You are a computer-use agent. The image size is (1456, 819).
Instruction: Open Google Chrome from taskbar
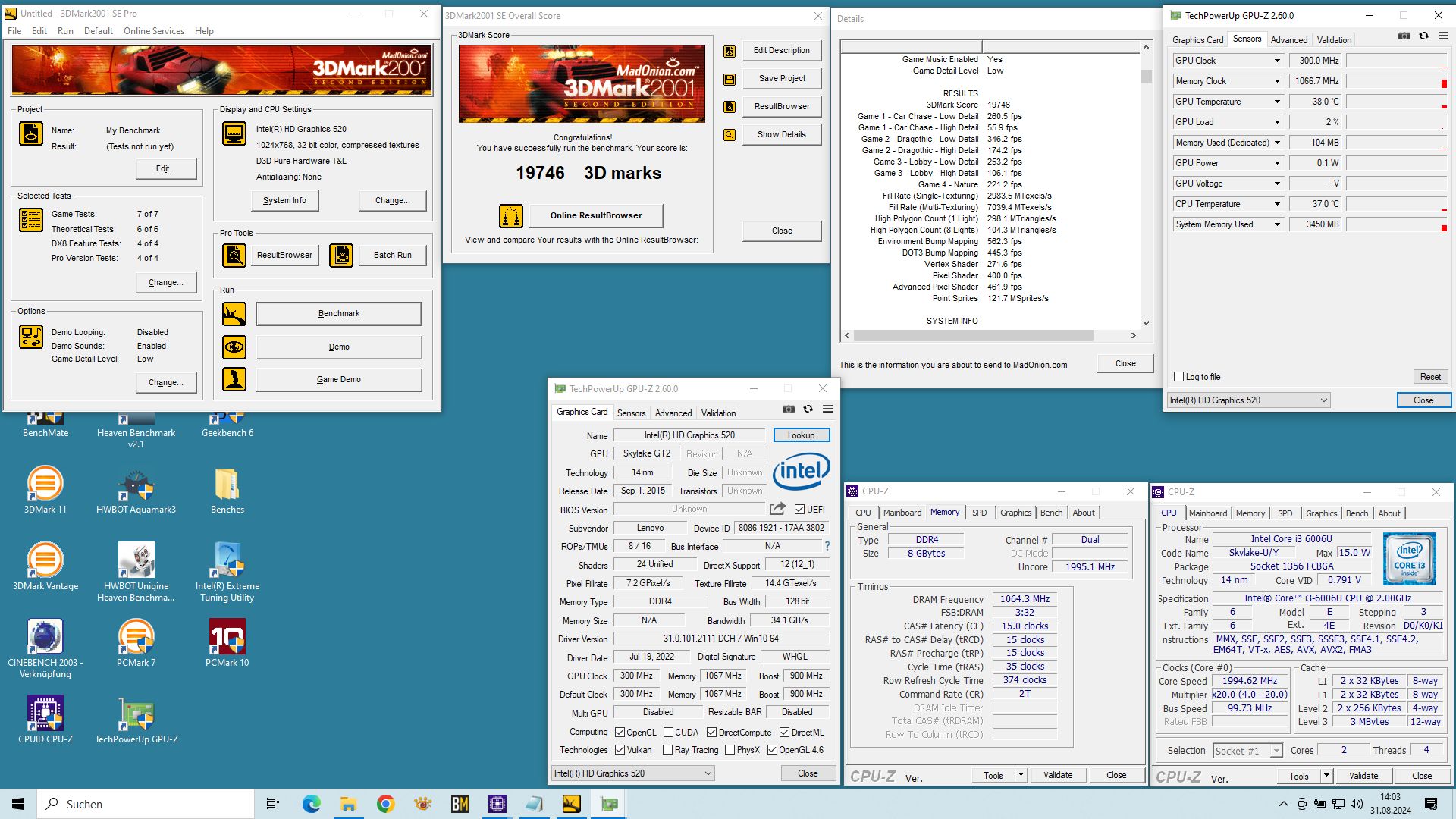point(385,804)
